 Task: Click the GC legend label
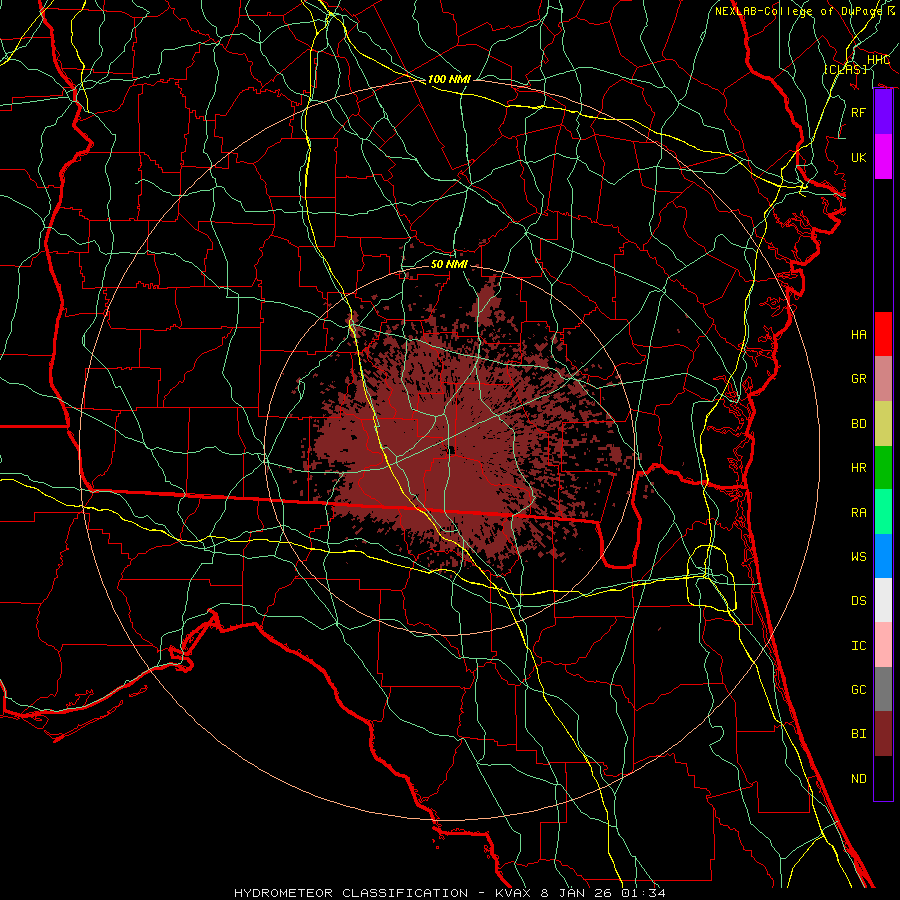point(858,690)
